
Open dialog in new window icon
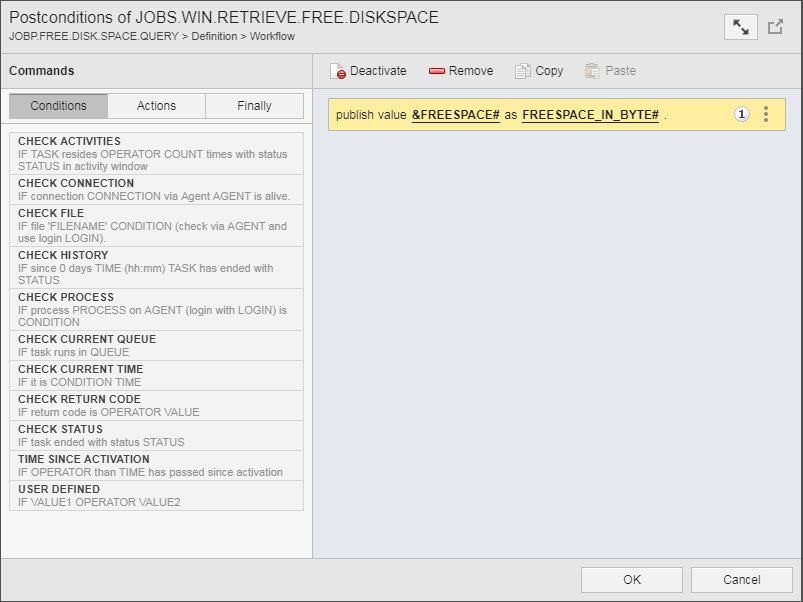click(x=776, y=27)
